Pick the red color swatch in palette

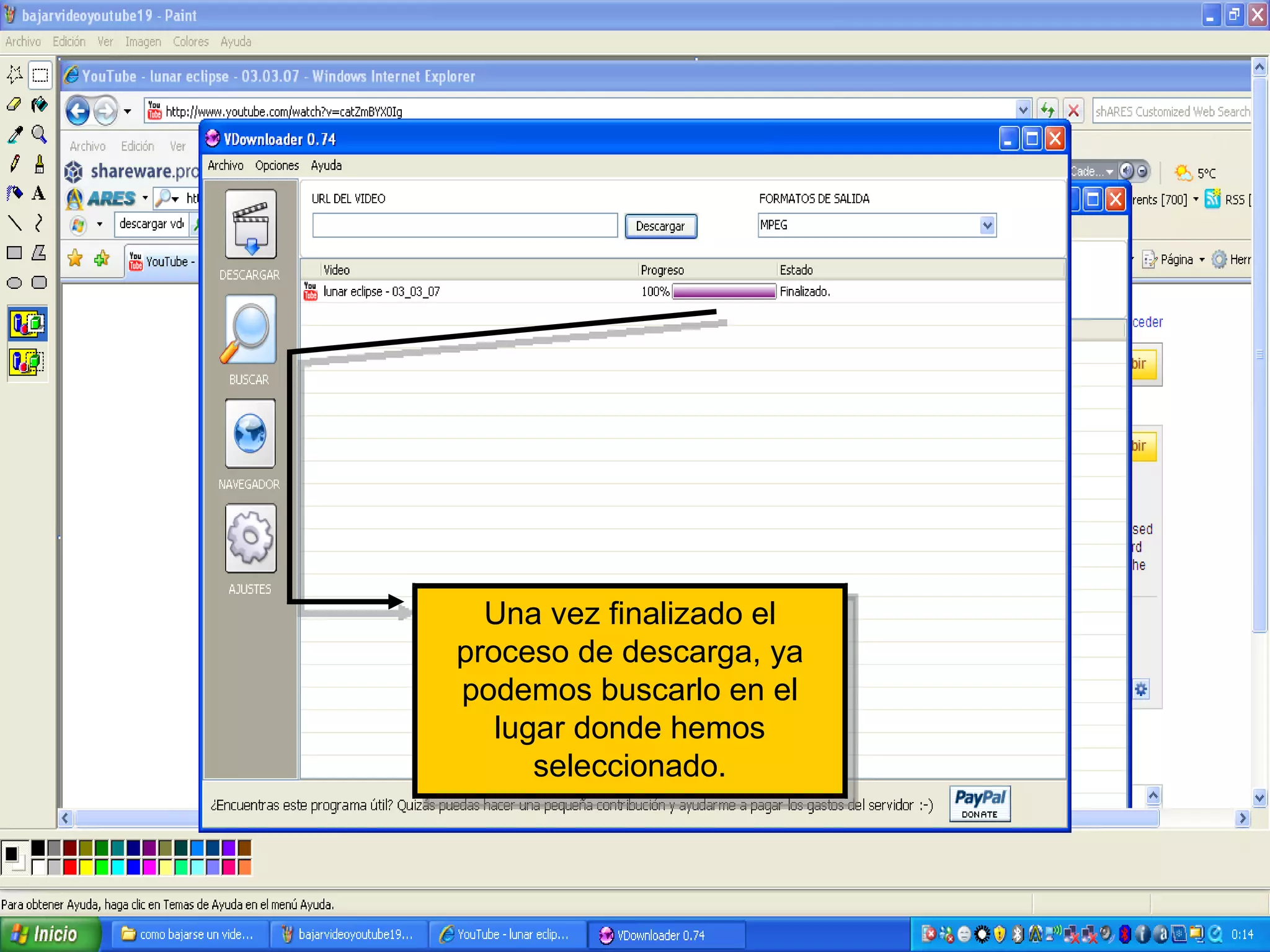coord(70,866)
